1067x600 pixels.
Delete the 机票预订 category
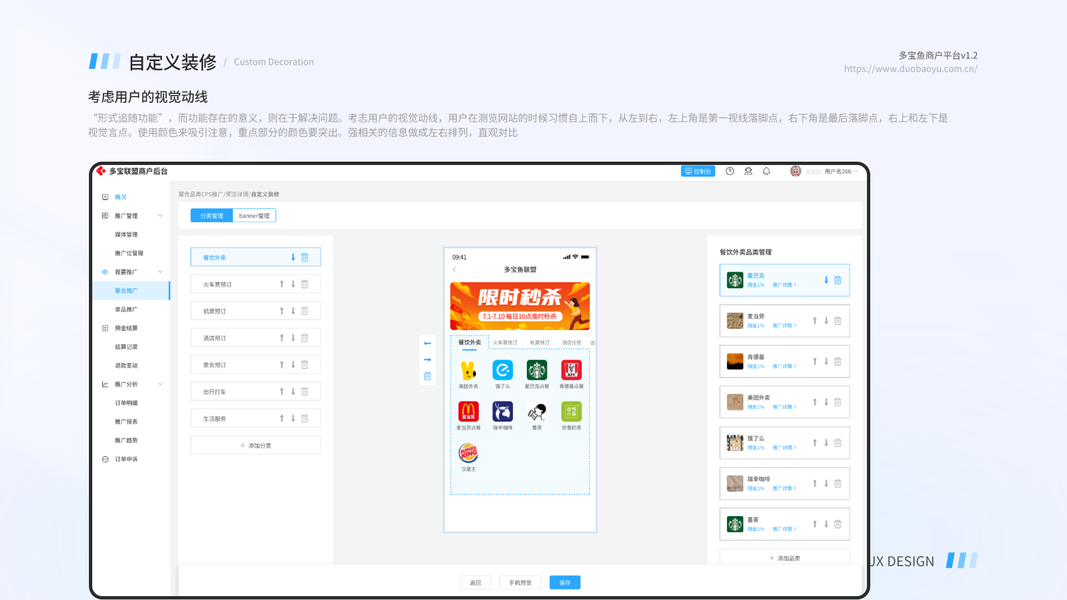pyautogui.click(x=305, y=311)
